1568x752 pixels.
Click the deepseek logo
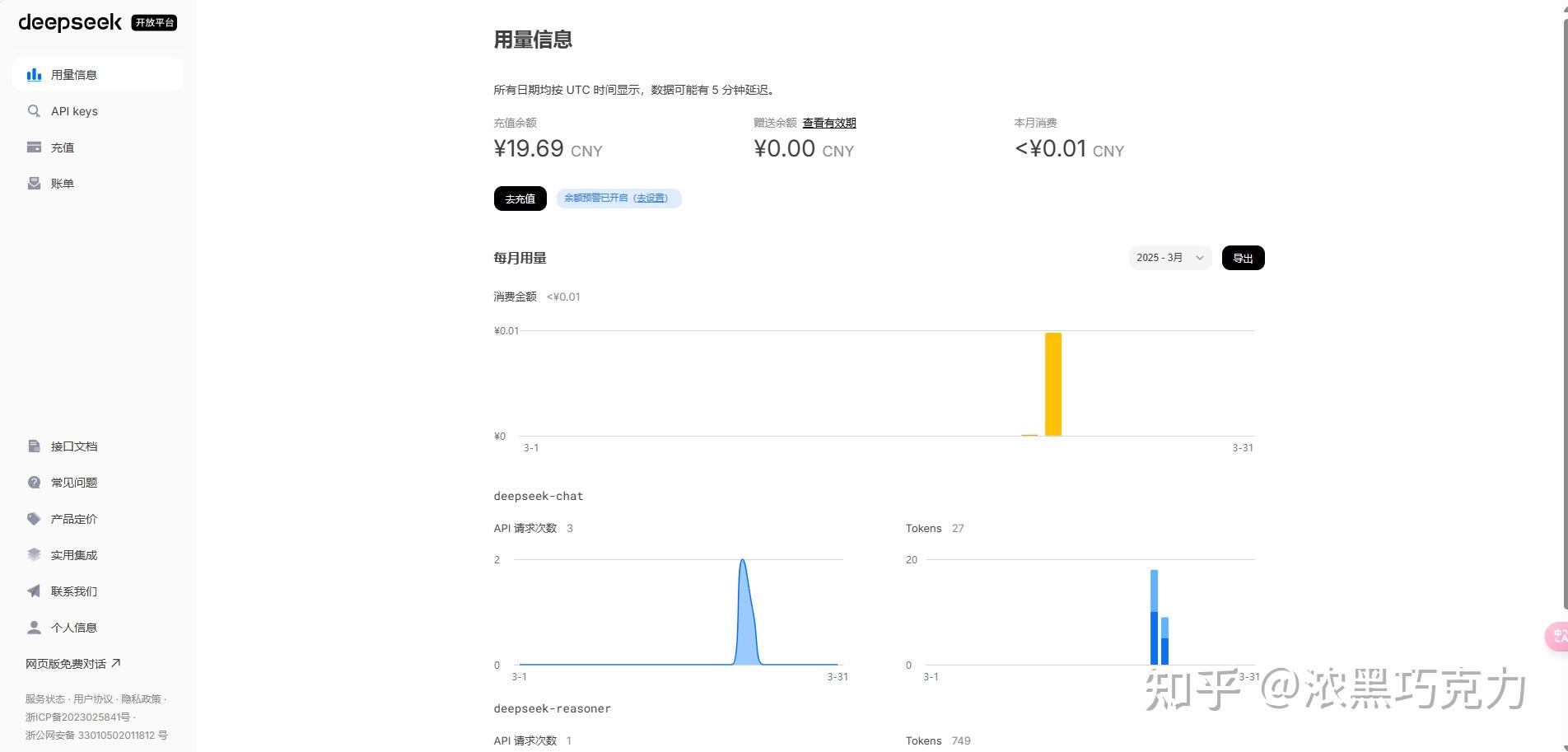click(70, 22)
